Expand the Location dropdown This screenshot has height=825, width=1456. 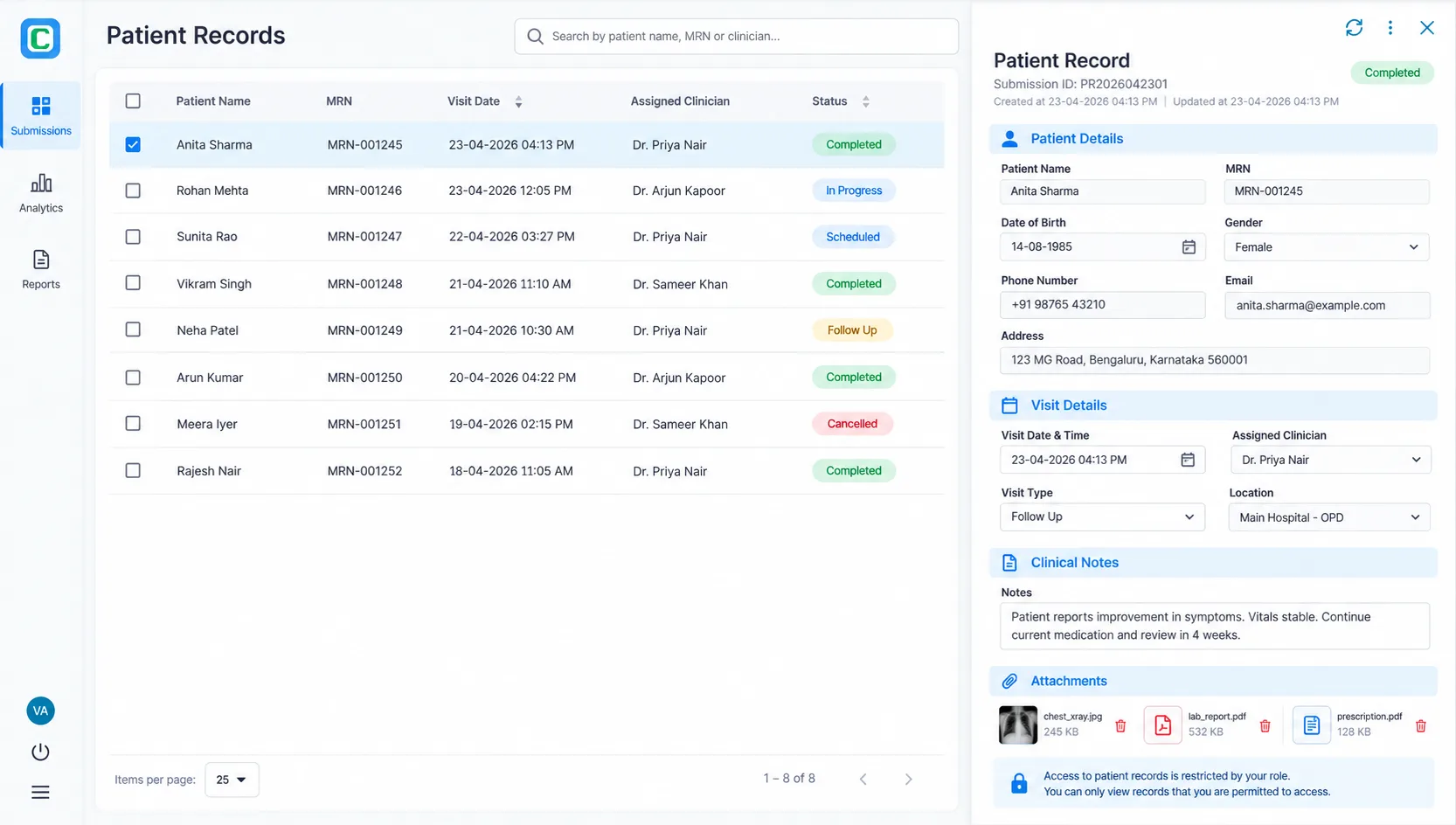1329,517
